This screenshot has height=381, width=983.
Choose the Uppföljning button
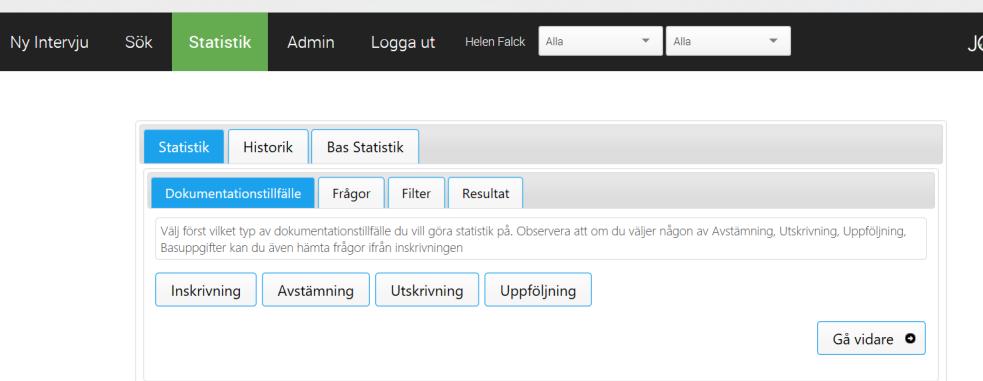click(538, 290)
